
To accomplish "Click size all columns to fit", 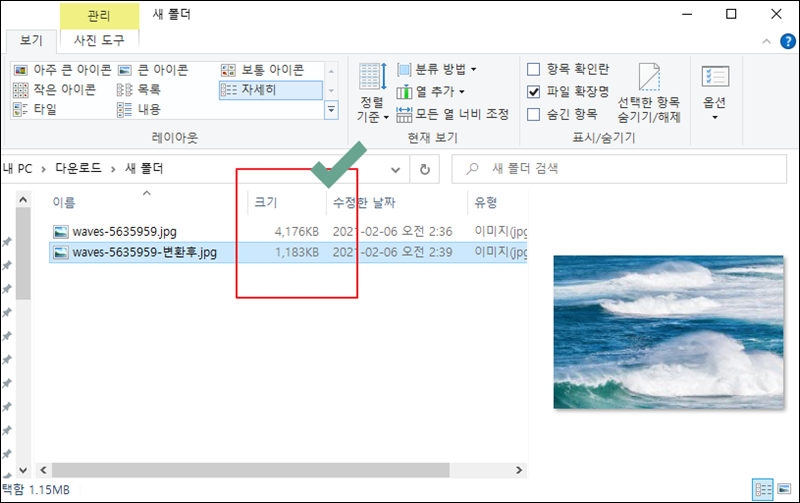I will click(x=453, y=114).
